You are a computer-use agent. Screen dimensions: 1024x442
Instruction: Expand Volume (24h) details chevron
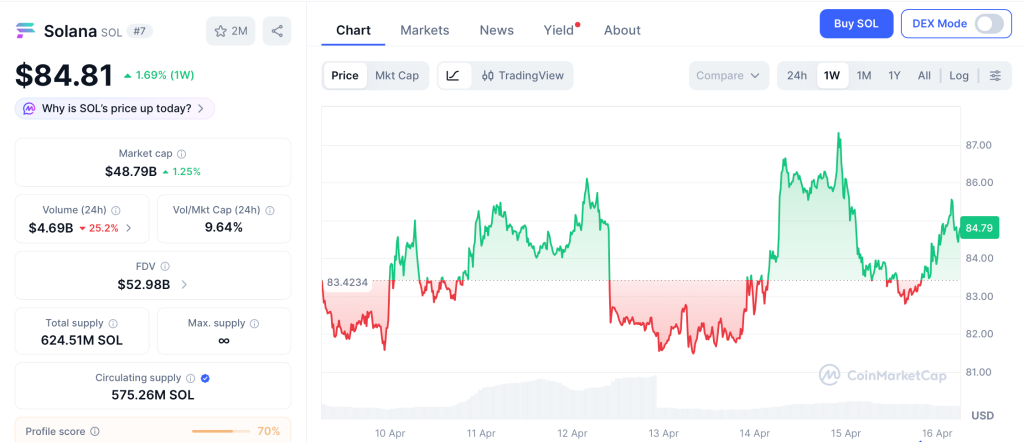(128, 228)
